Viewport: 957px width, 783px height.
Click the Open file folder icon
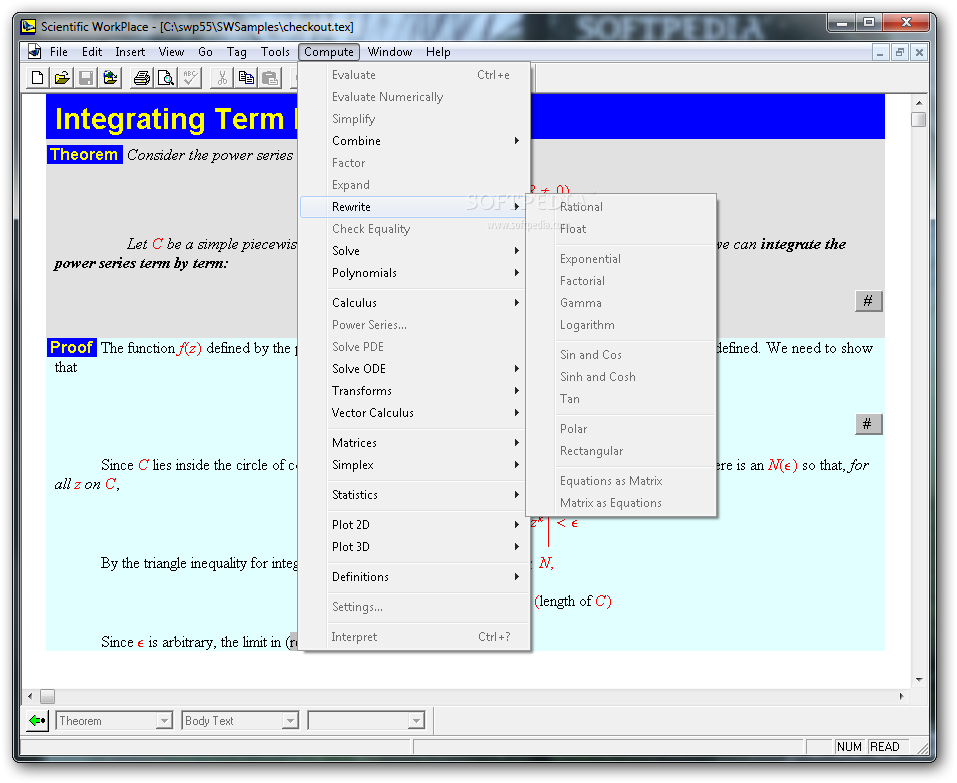pyautogui.click(x=62, y=78)
